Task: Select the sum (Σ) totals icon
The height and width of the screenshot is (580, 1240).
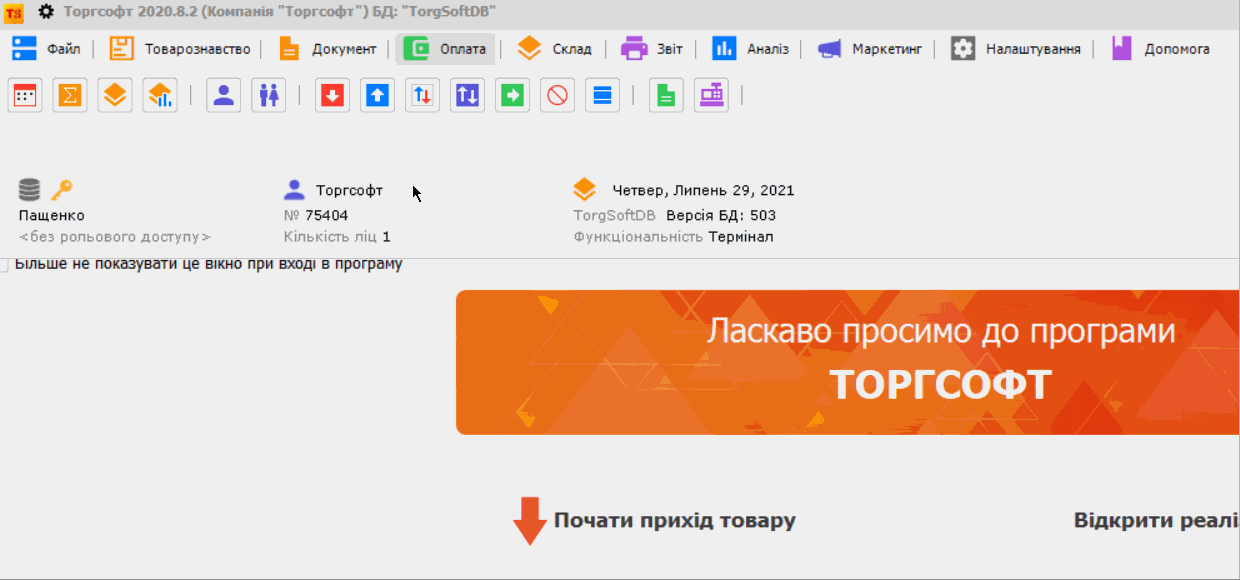Action: (x=69, y=94)
